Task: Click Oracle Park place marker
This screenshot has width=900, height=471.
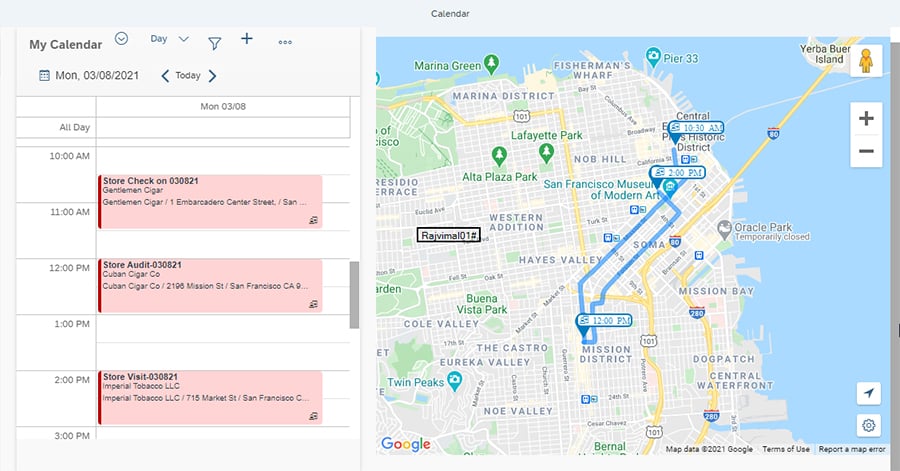Action: (x=725, y=229)
